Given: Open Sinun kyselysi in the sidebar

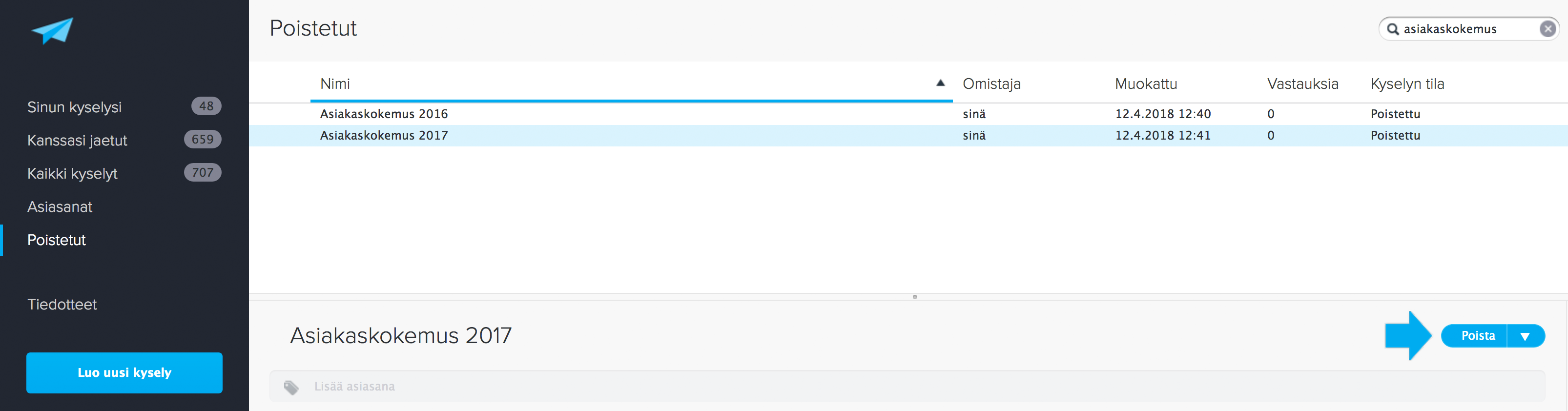Looking at the screenshot, I should pyautogui.click(x=74, y=107).
